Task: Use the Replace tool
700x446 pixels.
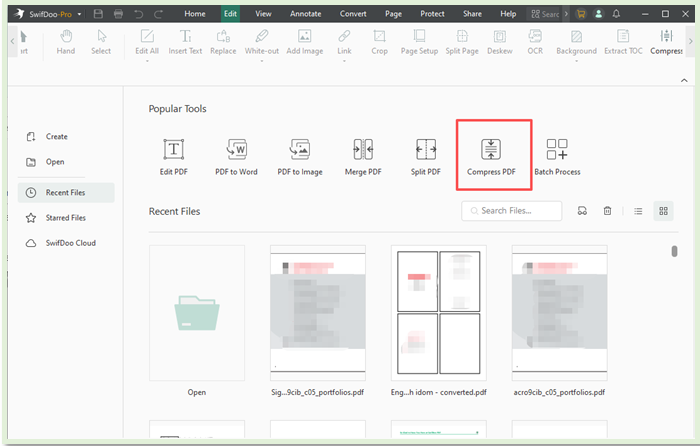Action: 223,42
